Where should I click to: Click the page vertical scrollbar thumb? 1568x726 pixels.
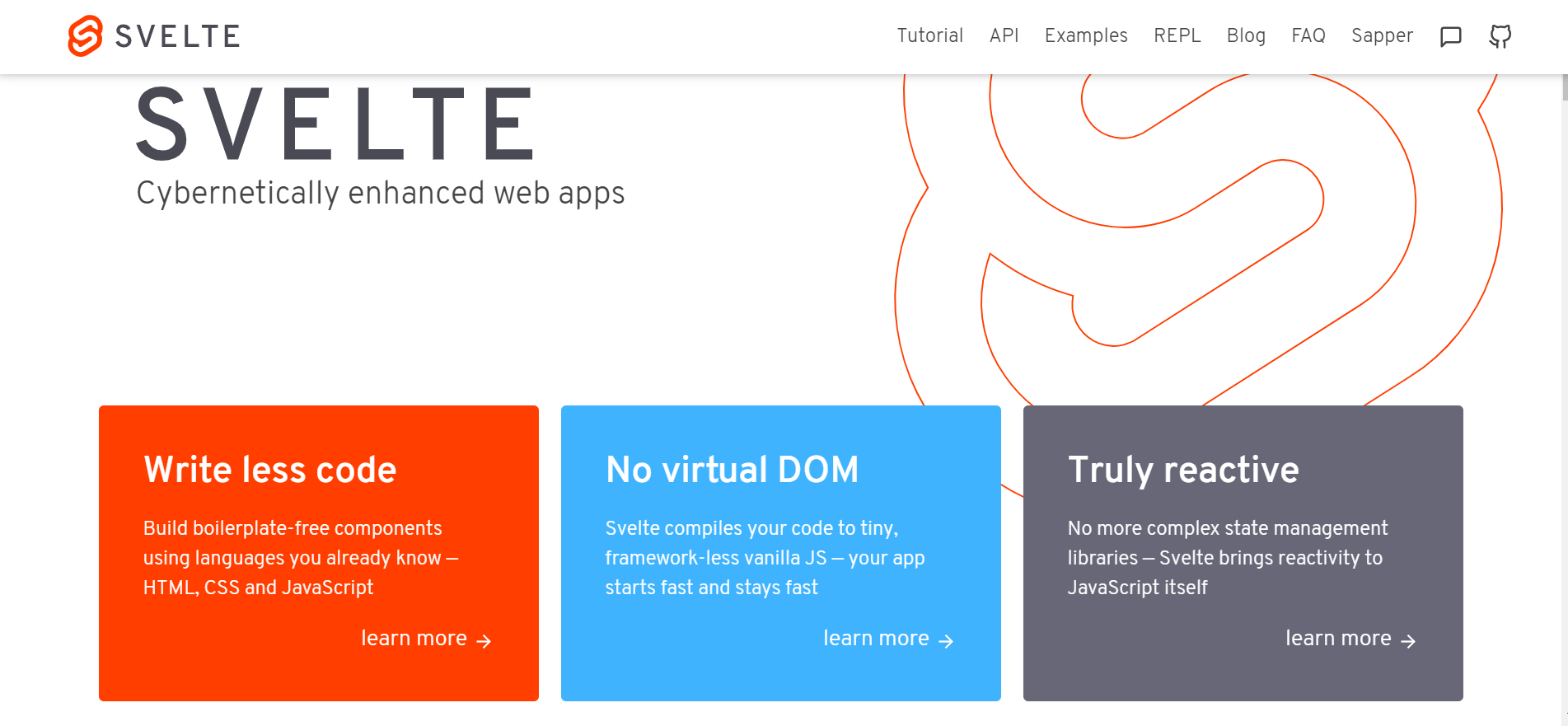(x=1565, y=87)
